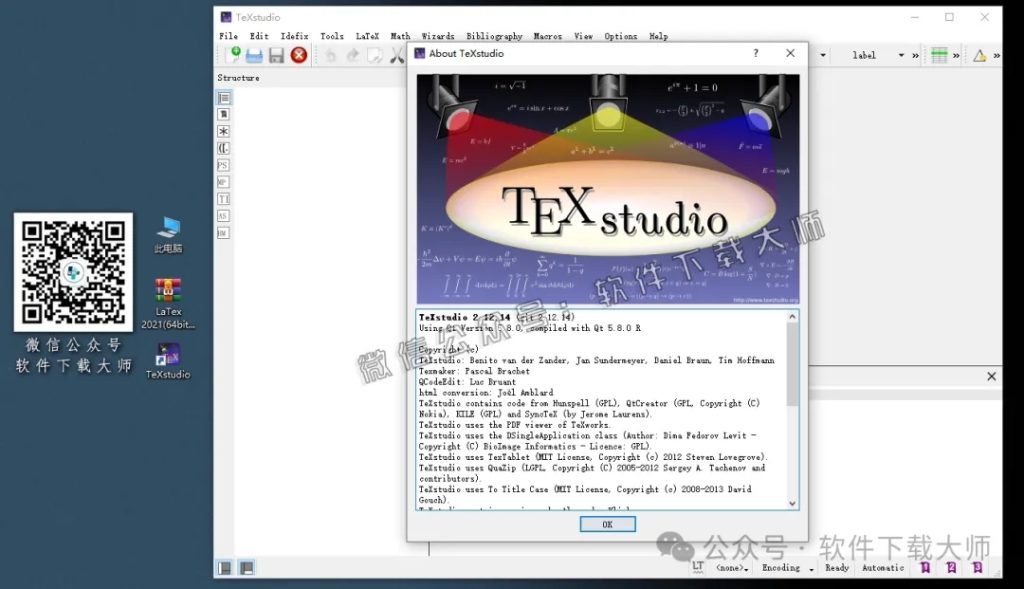This screenshot has height=589, width=1024.
Task: Click the red Close document icon
Action: [x=298, y=56]
